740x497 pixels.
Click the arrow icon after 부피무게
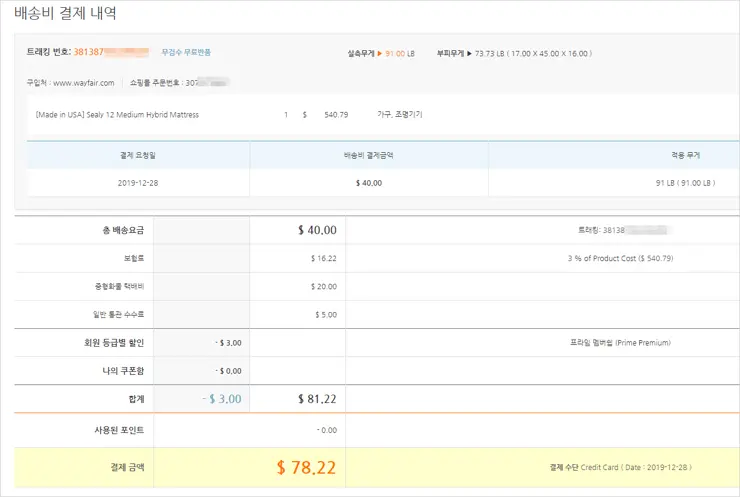point(468,52)
